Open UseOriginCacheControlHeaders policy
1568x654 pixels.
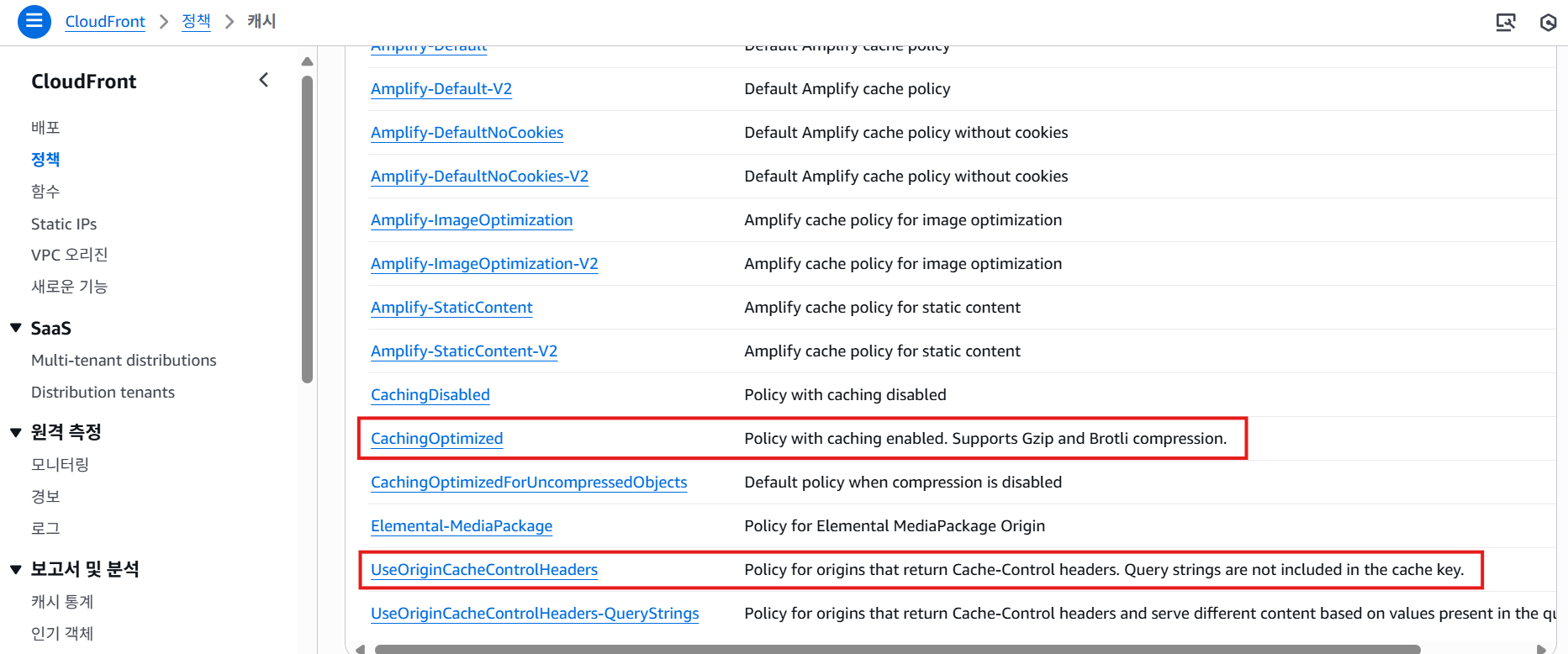[484, 569]
